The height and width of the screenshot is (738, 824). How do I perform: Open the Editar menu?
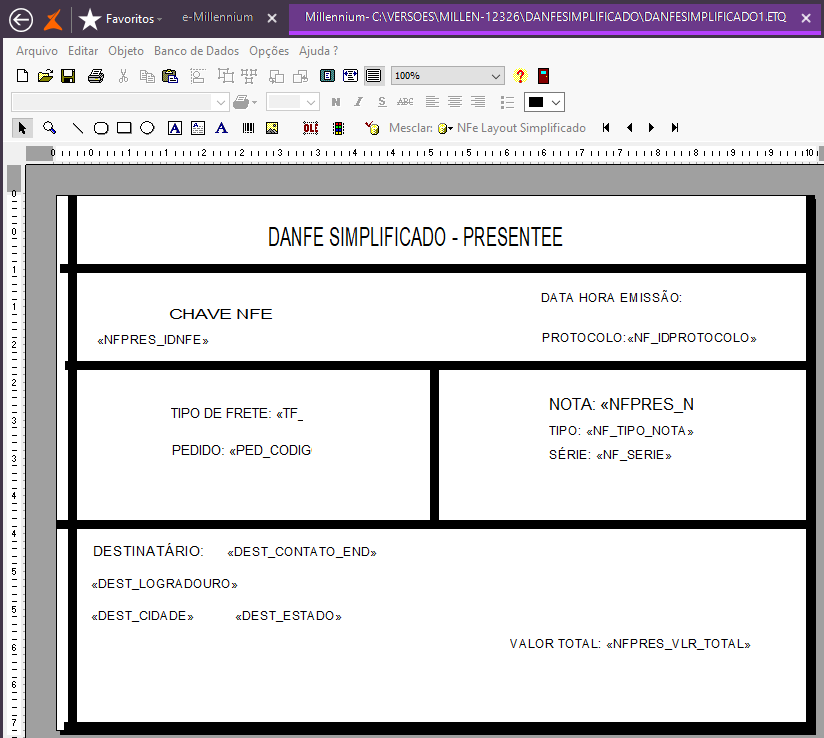pyautogui.click(x=83, y=51)
